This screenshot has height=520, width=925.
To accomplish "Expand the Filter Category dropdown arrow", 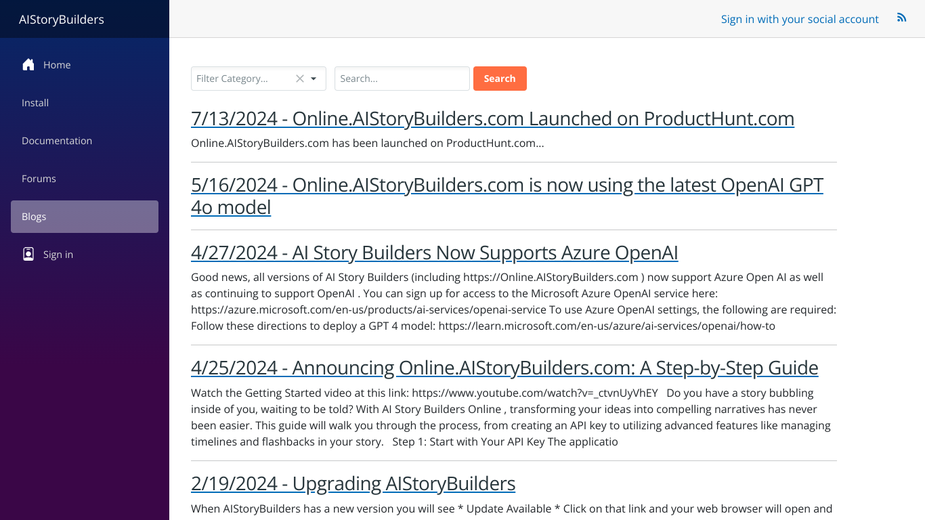I will click(314, 79).
